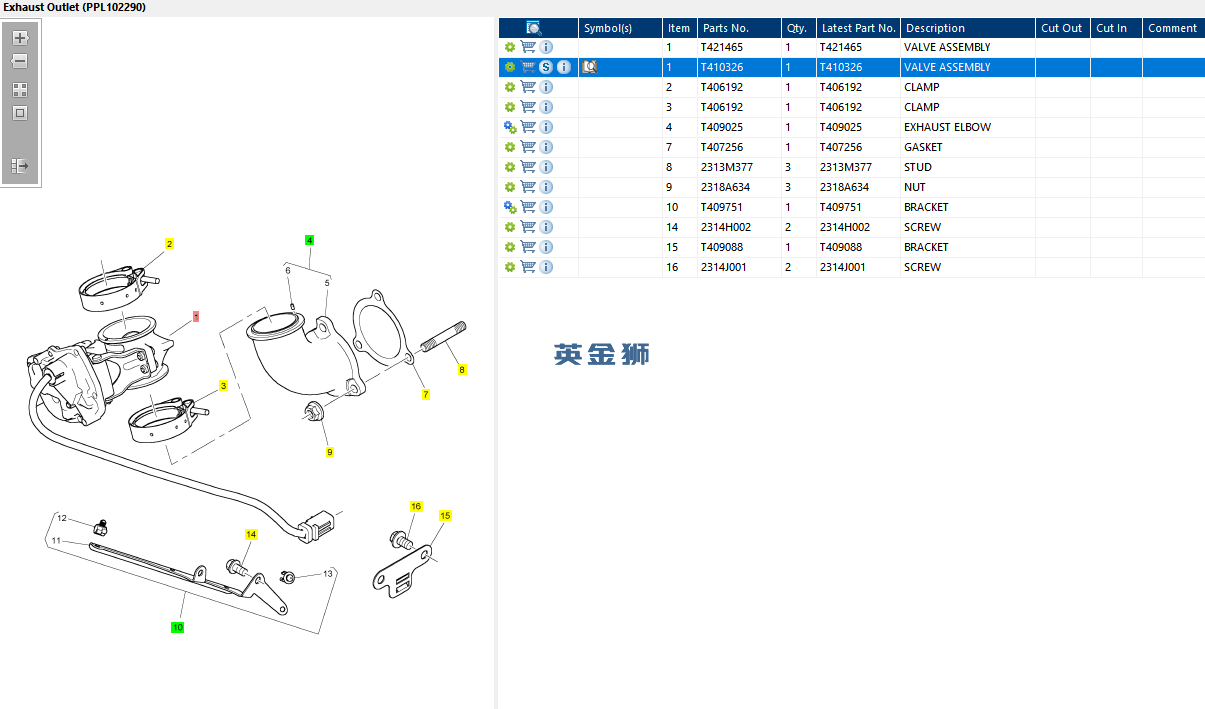This screenshot has height=709, width=1205.
Task: Click green gear icon for stud row
Action: (510, 167)
